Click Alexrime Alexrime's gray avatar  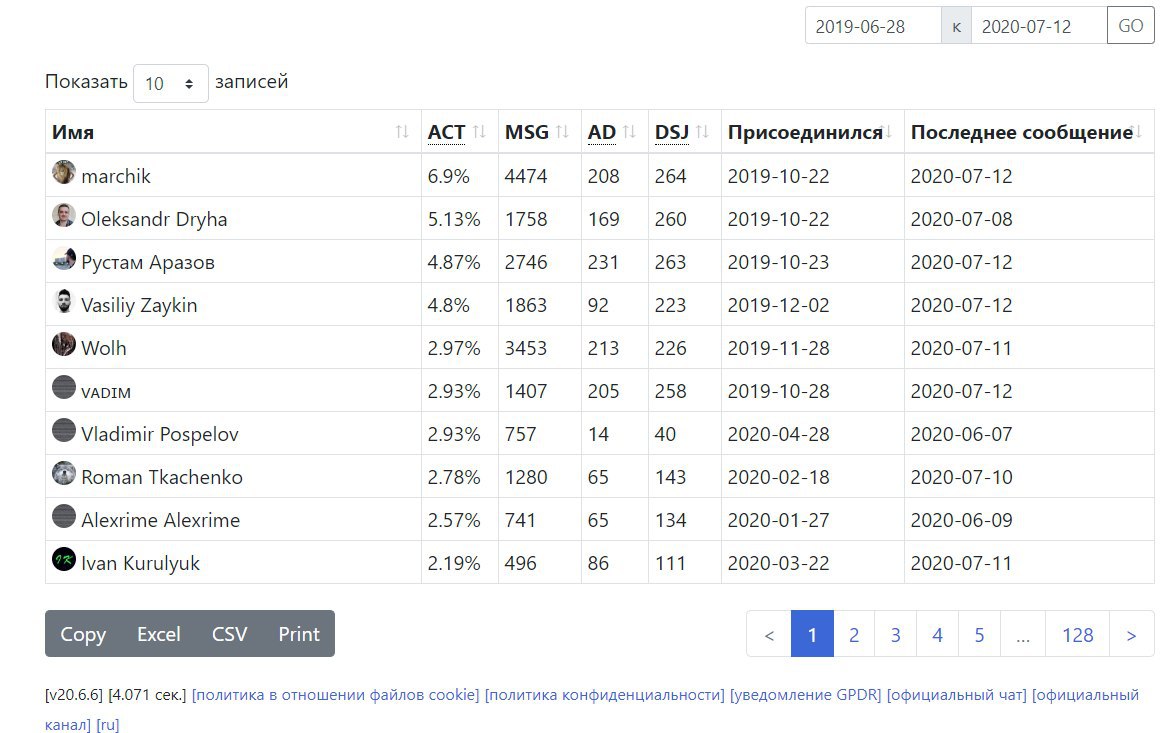64,516
